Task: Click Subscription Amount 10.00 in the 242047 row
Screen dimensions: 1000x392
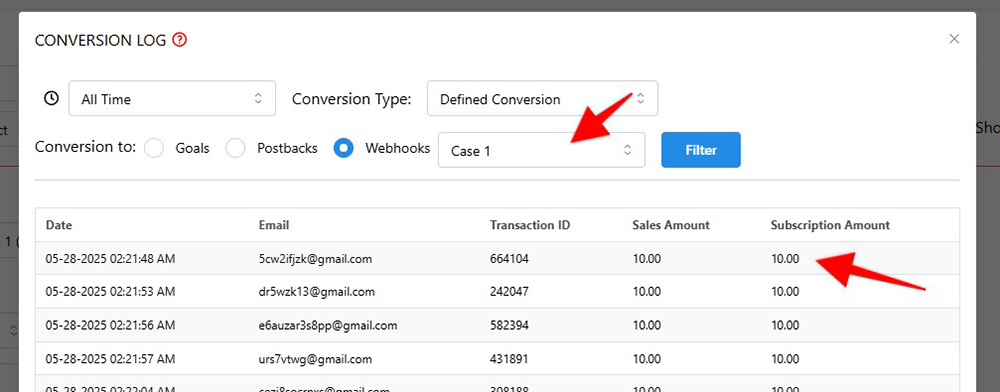Action: point(784,292)
